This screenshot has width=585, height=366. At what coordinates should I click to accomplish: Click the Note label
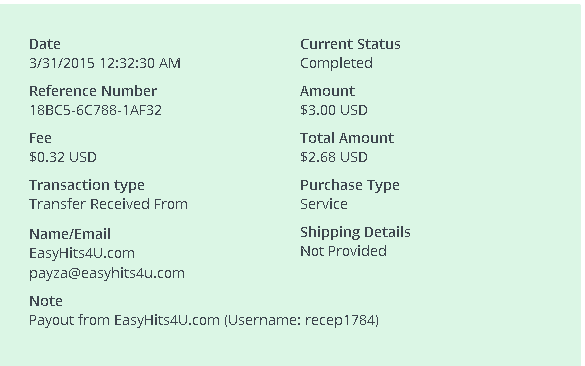tap(46, 301)
